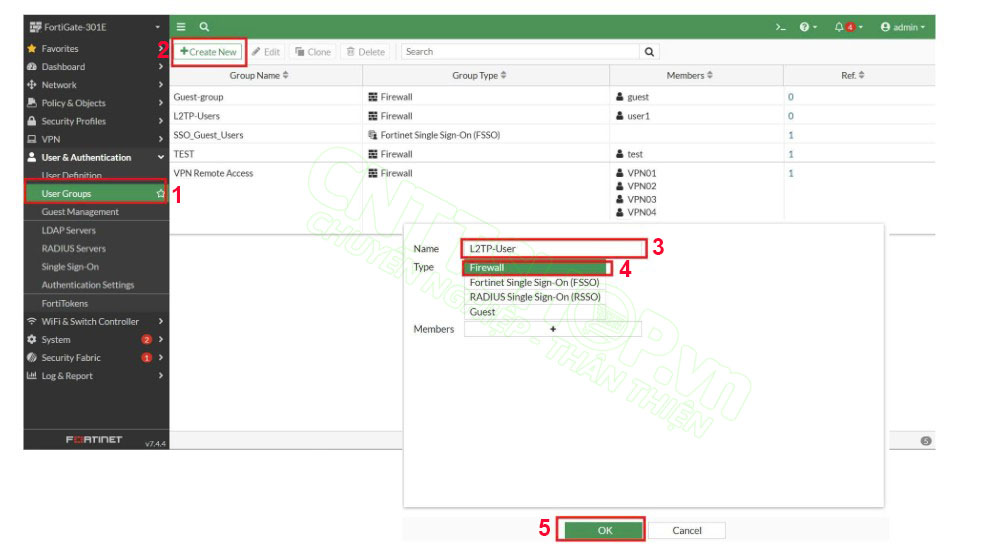Click the System gear icon
991x552 pixels.
pyautogui.click(x=32, y=340)
